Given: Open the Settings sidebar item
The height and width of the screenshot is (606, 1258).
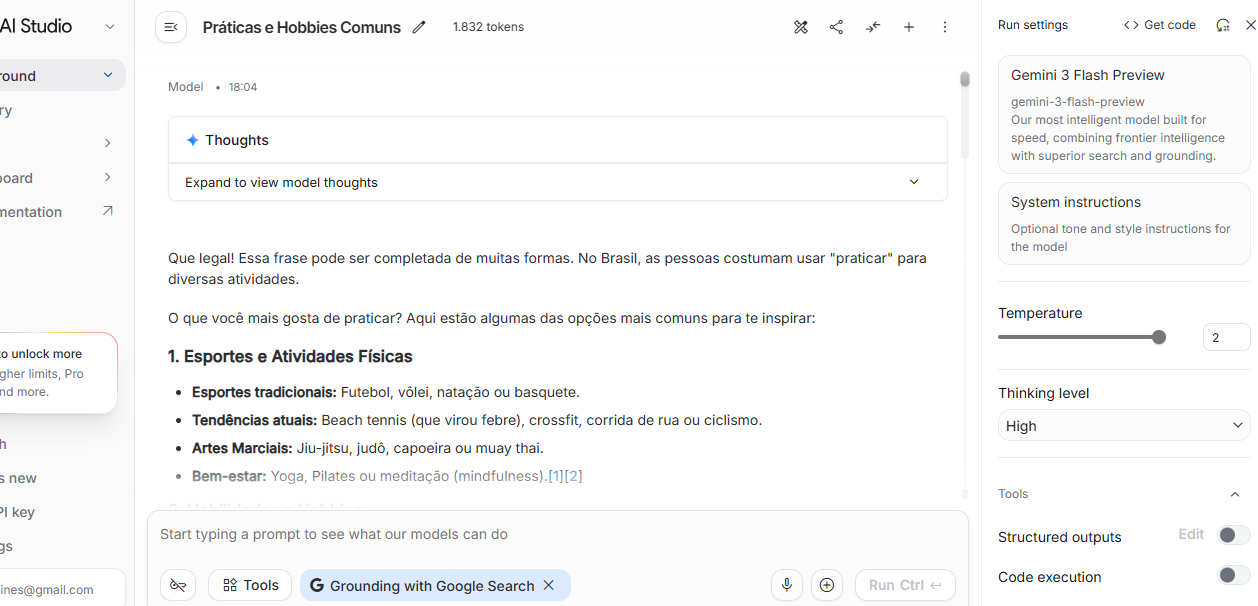Looking at the screenshot, I should 6,546.
